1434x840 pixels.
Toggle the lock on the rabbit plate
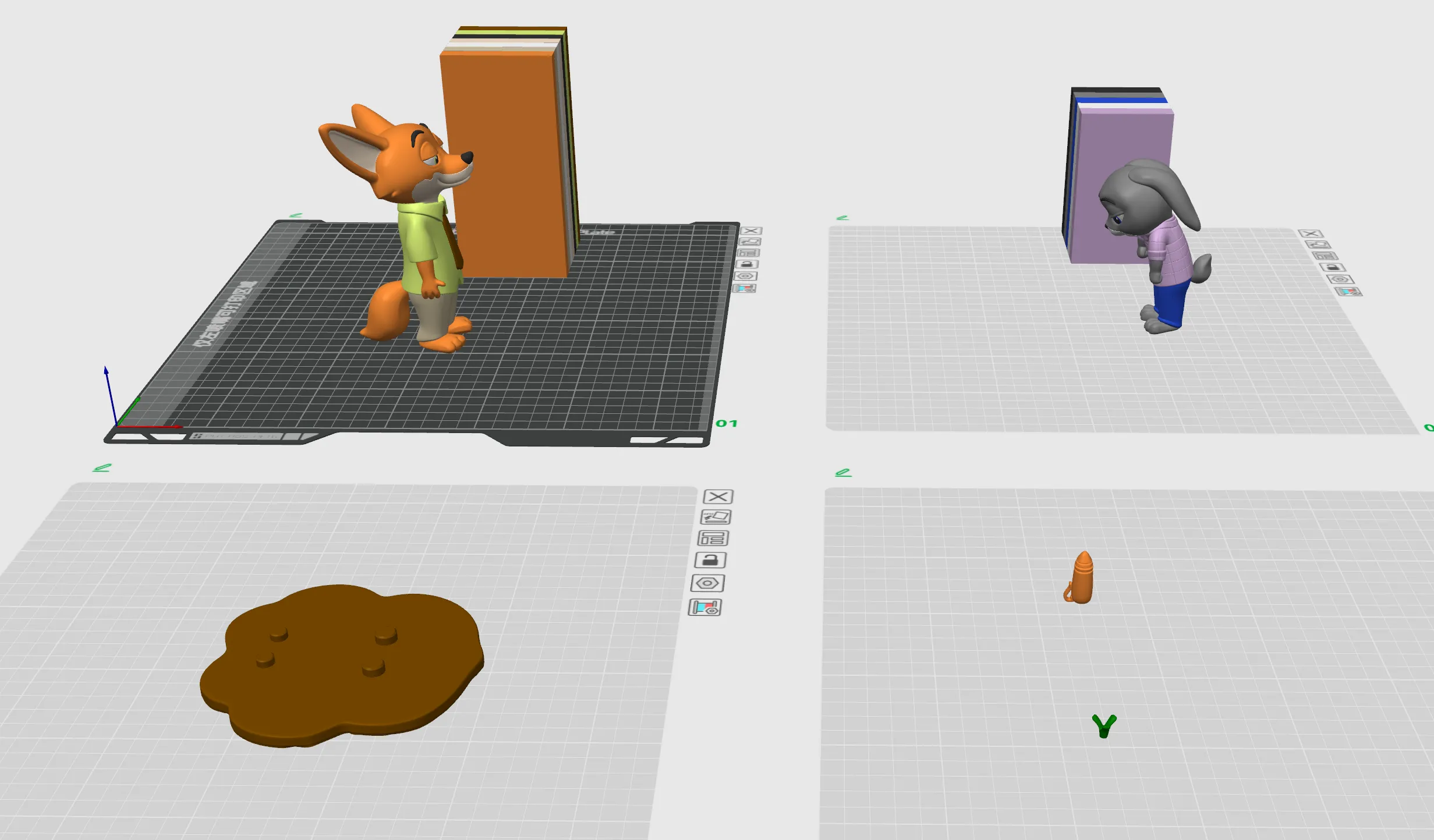[x=1333, y=268]
